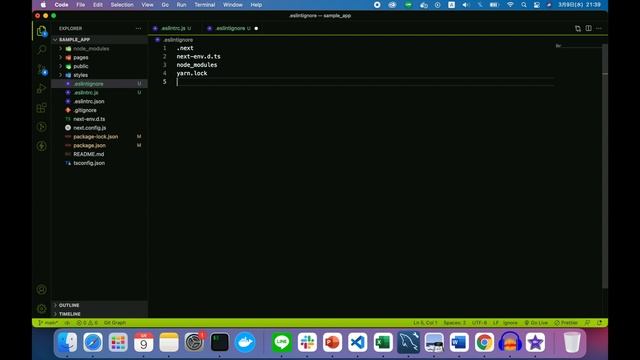Open the Source Control view
The width and height of the screenshot is (640, 360).
point(42,69)
